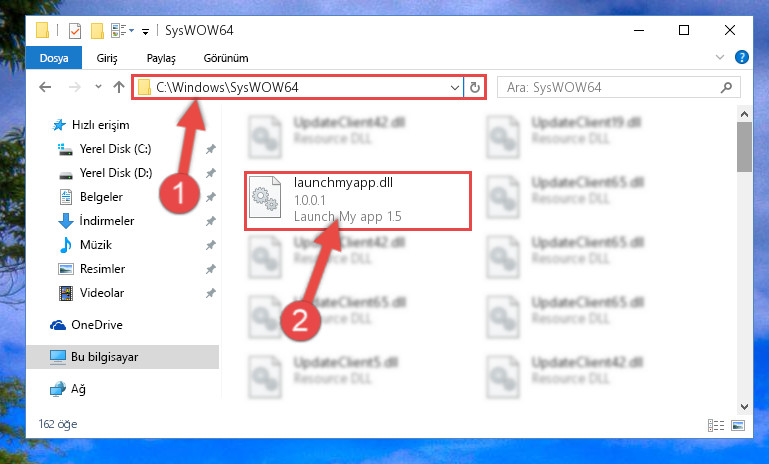Click the Back navigation arrow
The image size is (769, 464).
pos(45,87)
